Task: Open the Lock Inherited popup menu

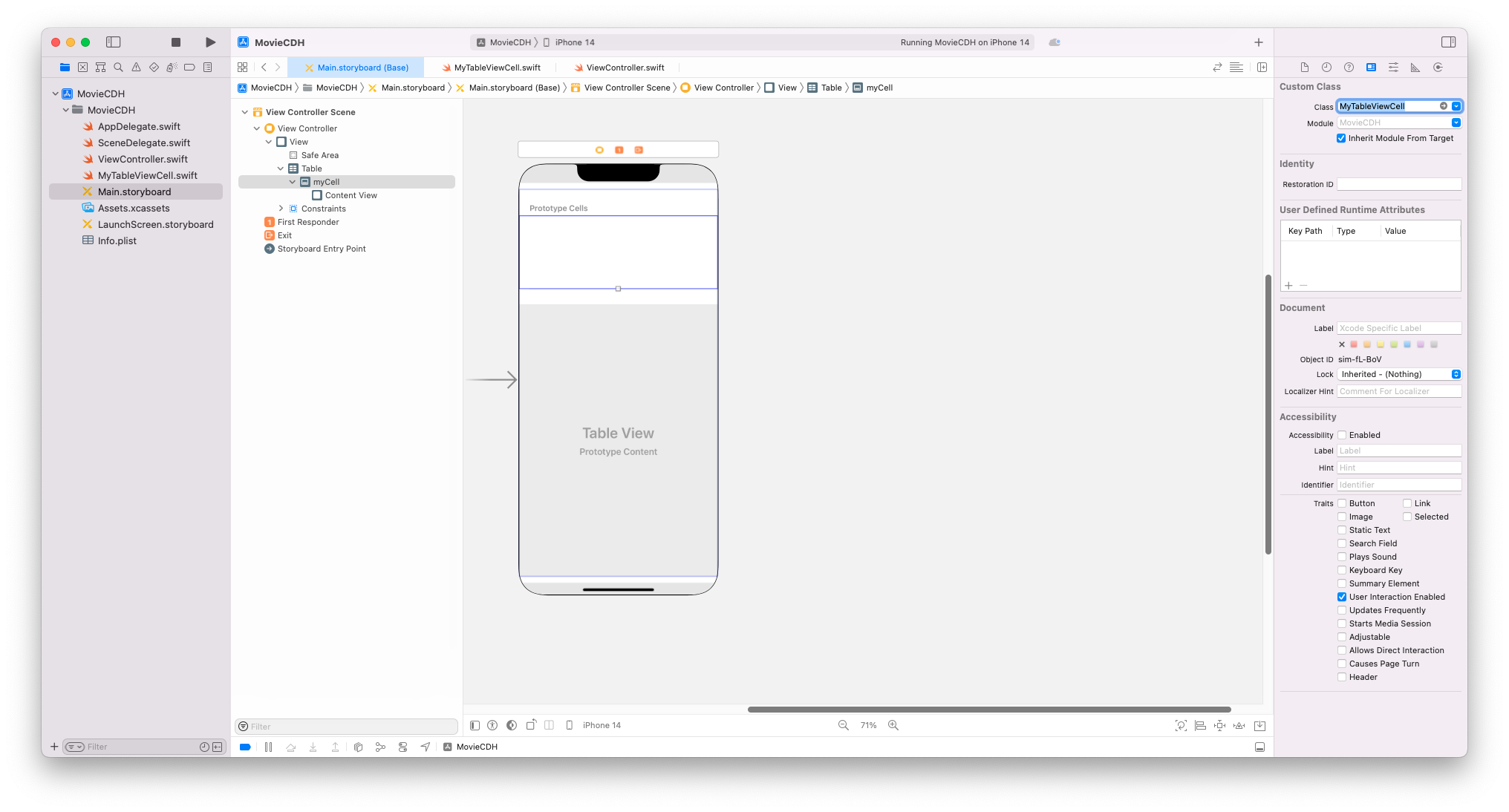Action: coord(1399,374)
